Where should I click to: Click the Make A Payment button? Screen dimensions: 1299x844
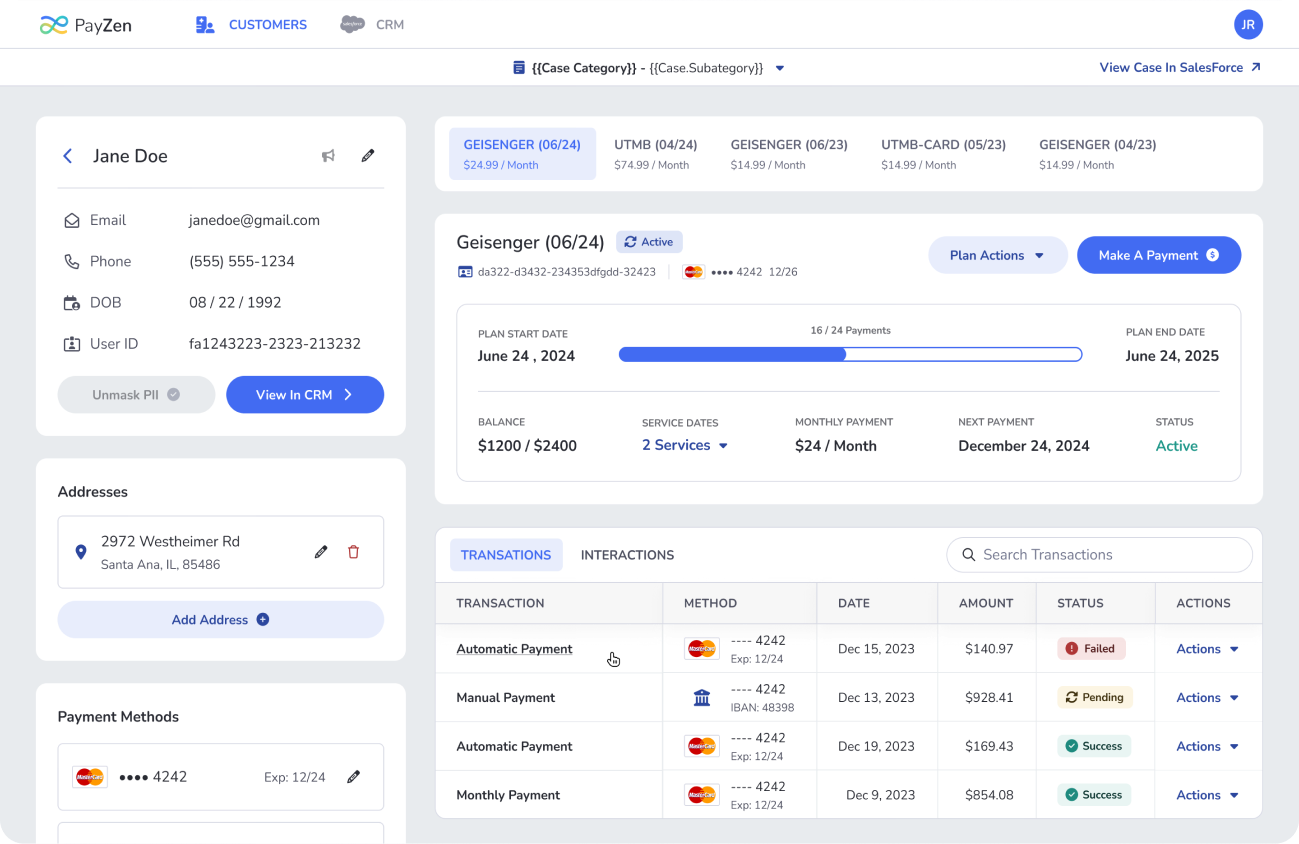point(1158,255)
